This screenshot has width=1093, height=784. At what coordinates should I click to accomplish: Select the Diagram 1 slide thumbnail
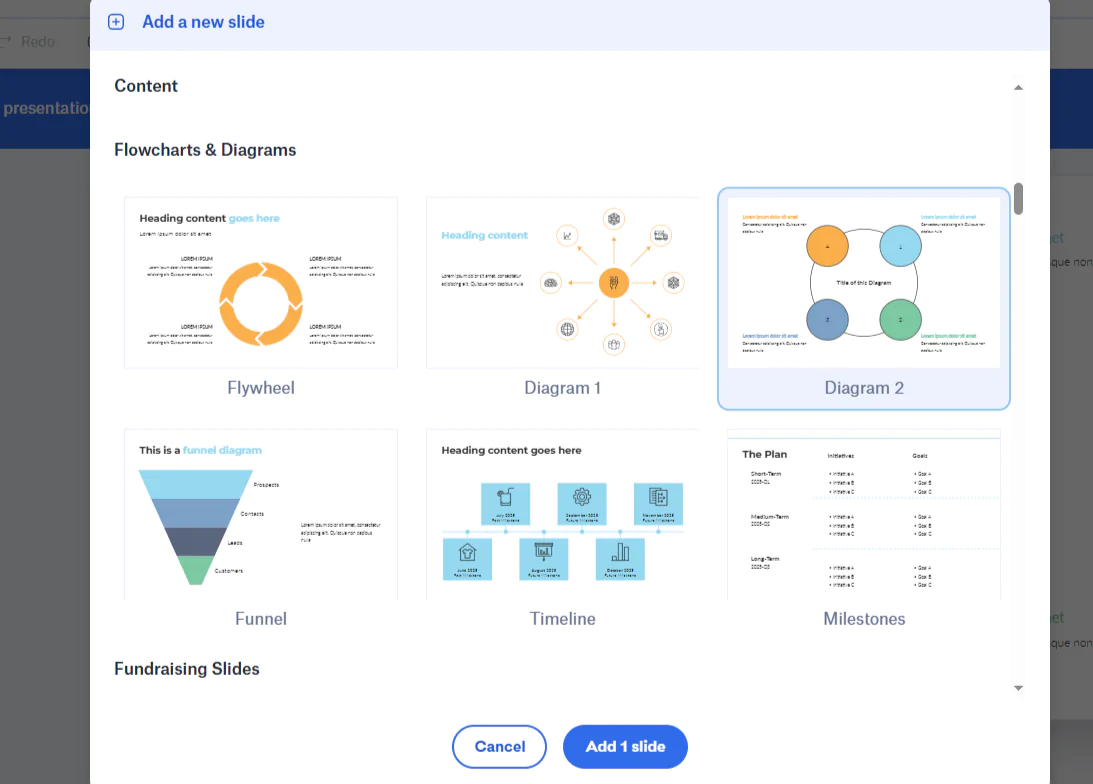click(563, 282)
